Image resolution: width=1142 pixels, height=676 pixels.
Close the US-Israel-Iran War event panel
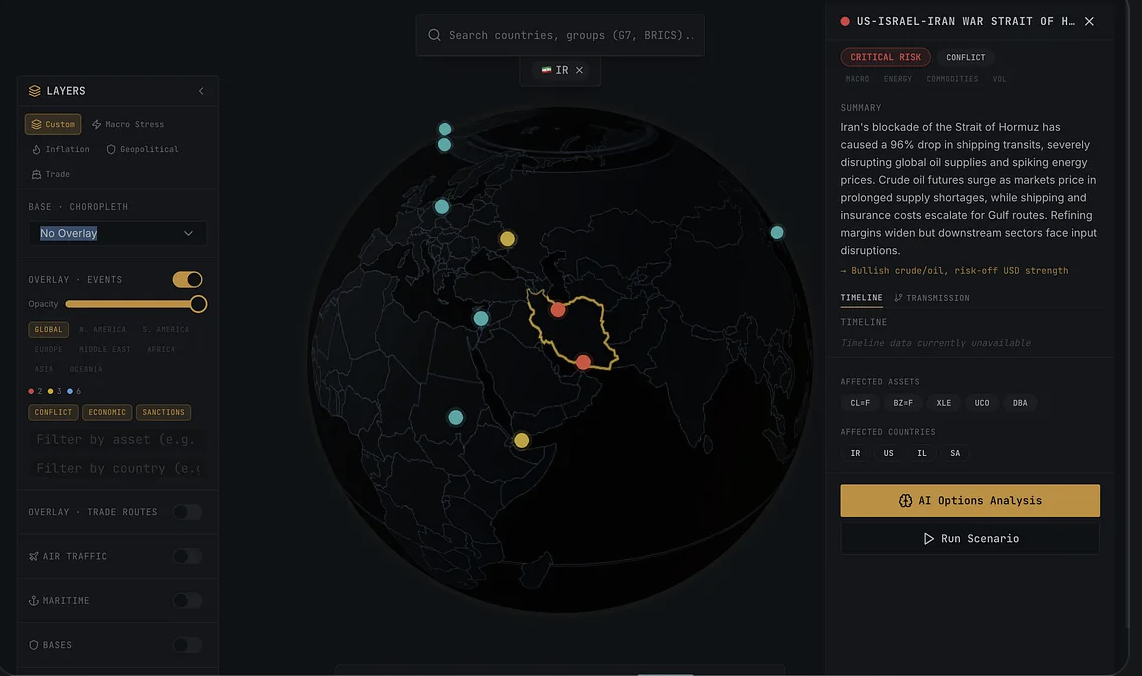(1090, 22)
